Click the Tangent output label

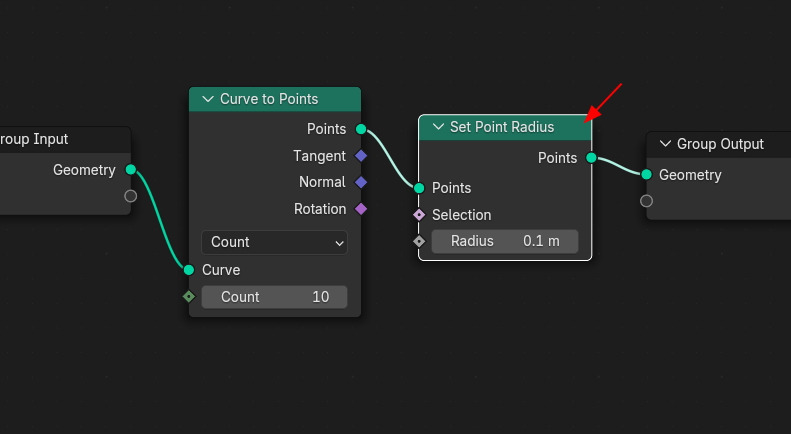coord(319,156)
